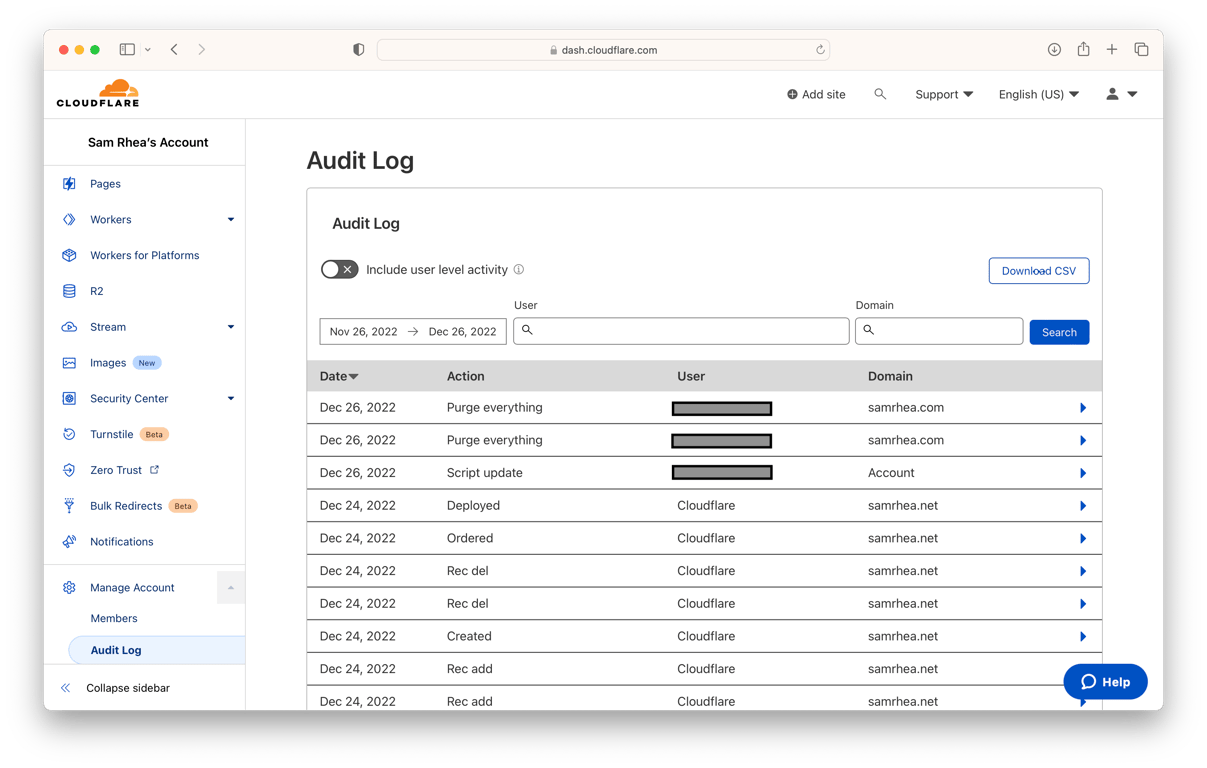Click the Bulk Redirects icon

[x=68, y=506]
